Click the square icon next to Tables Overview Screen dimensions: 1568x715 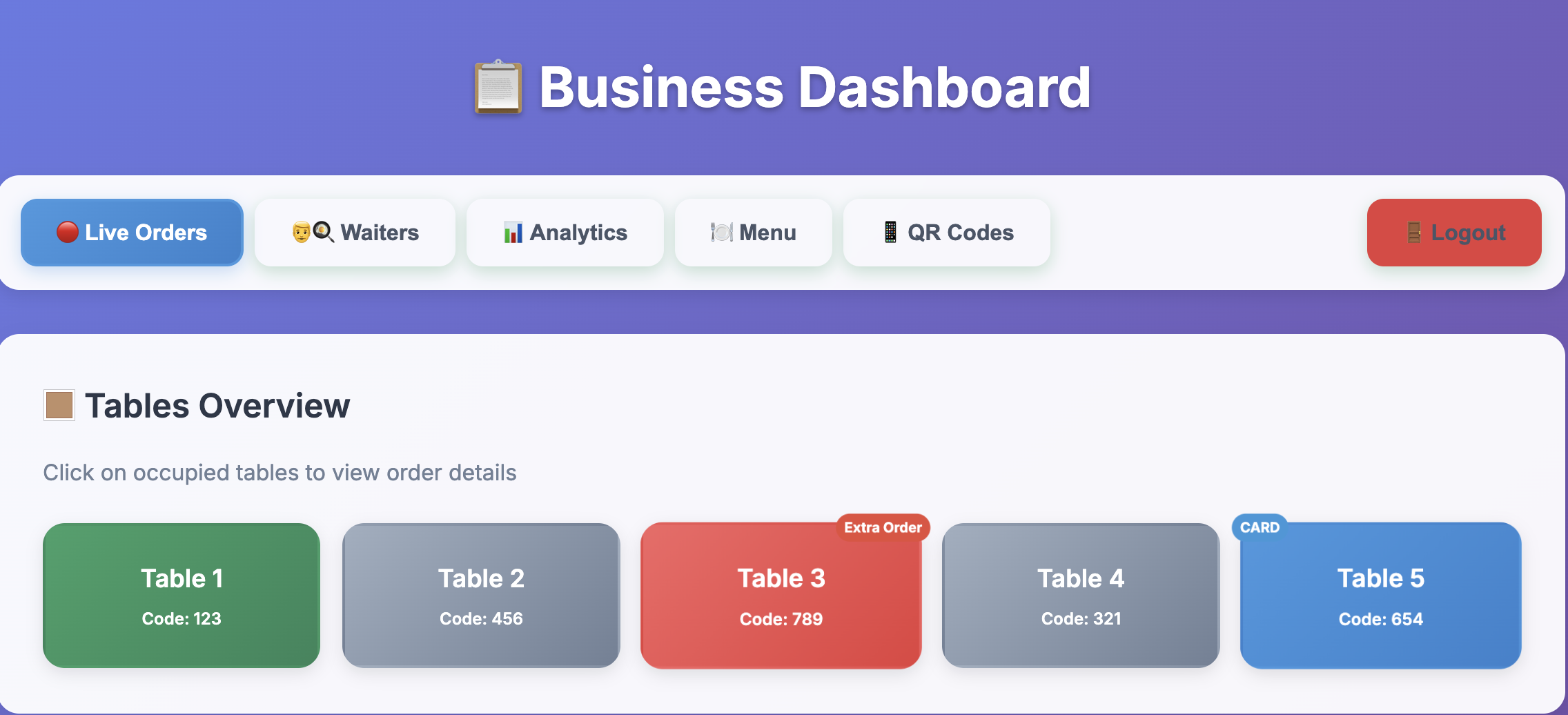tap(59, 407)
